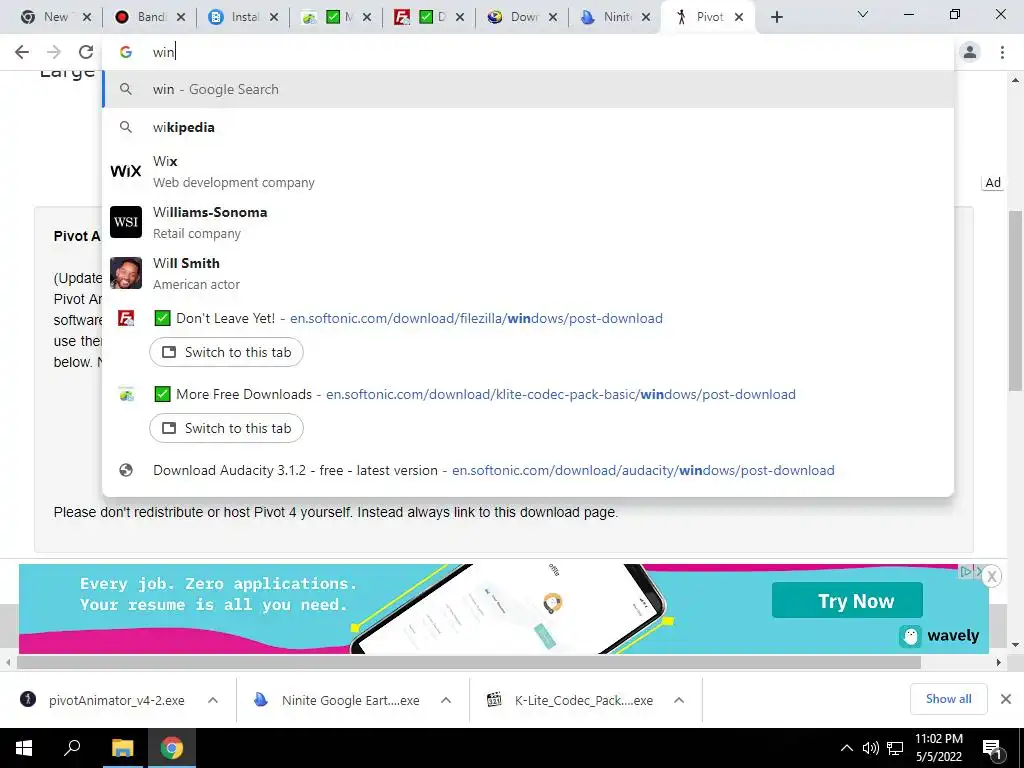Reload the current page

[x=86, y=52]
